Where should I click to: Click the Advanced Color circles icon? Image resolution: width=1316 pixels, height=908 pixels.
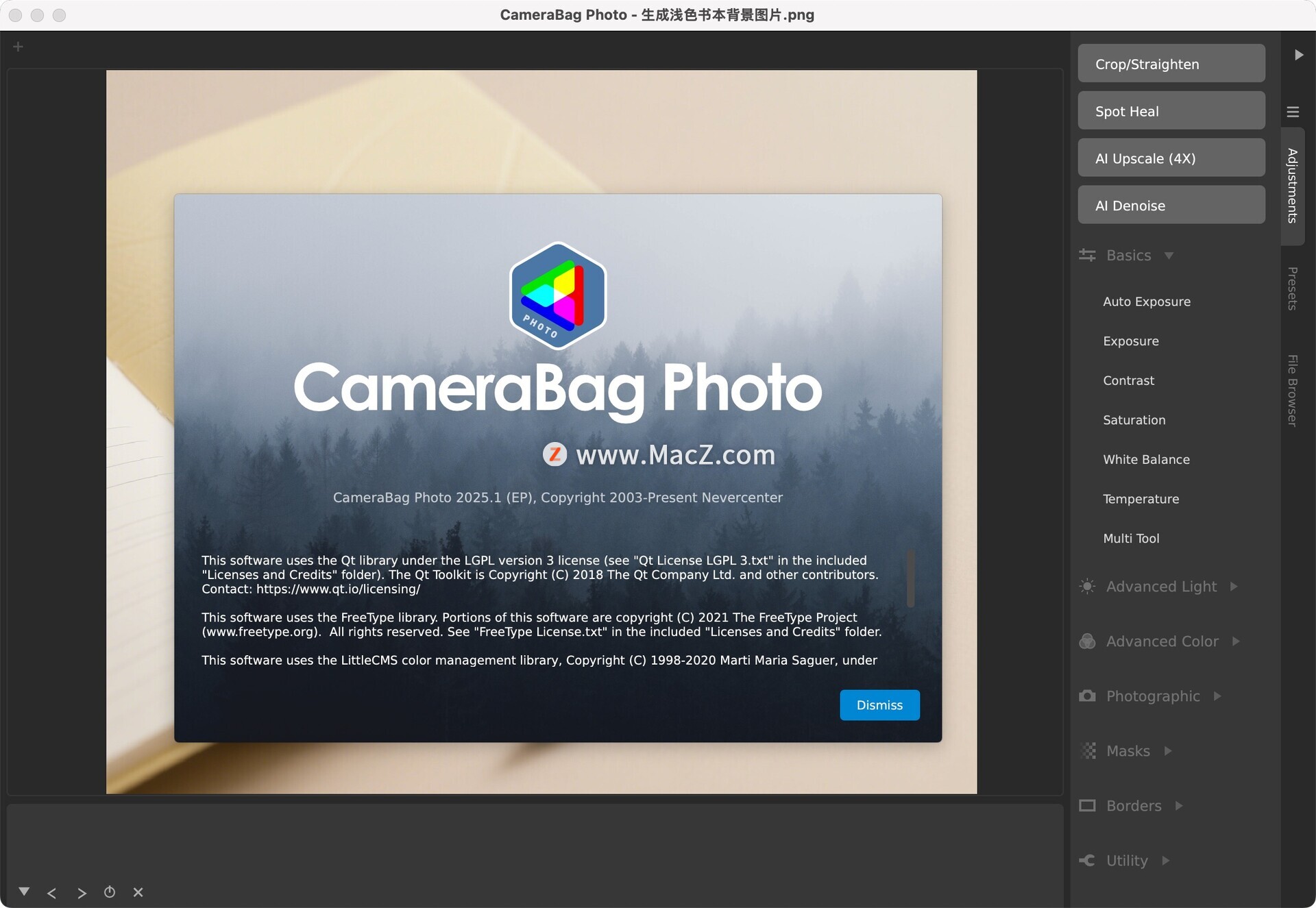[x=1087, y=641]
